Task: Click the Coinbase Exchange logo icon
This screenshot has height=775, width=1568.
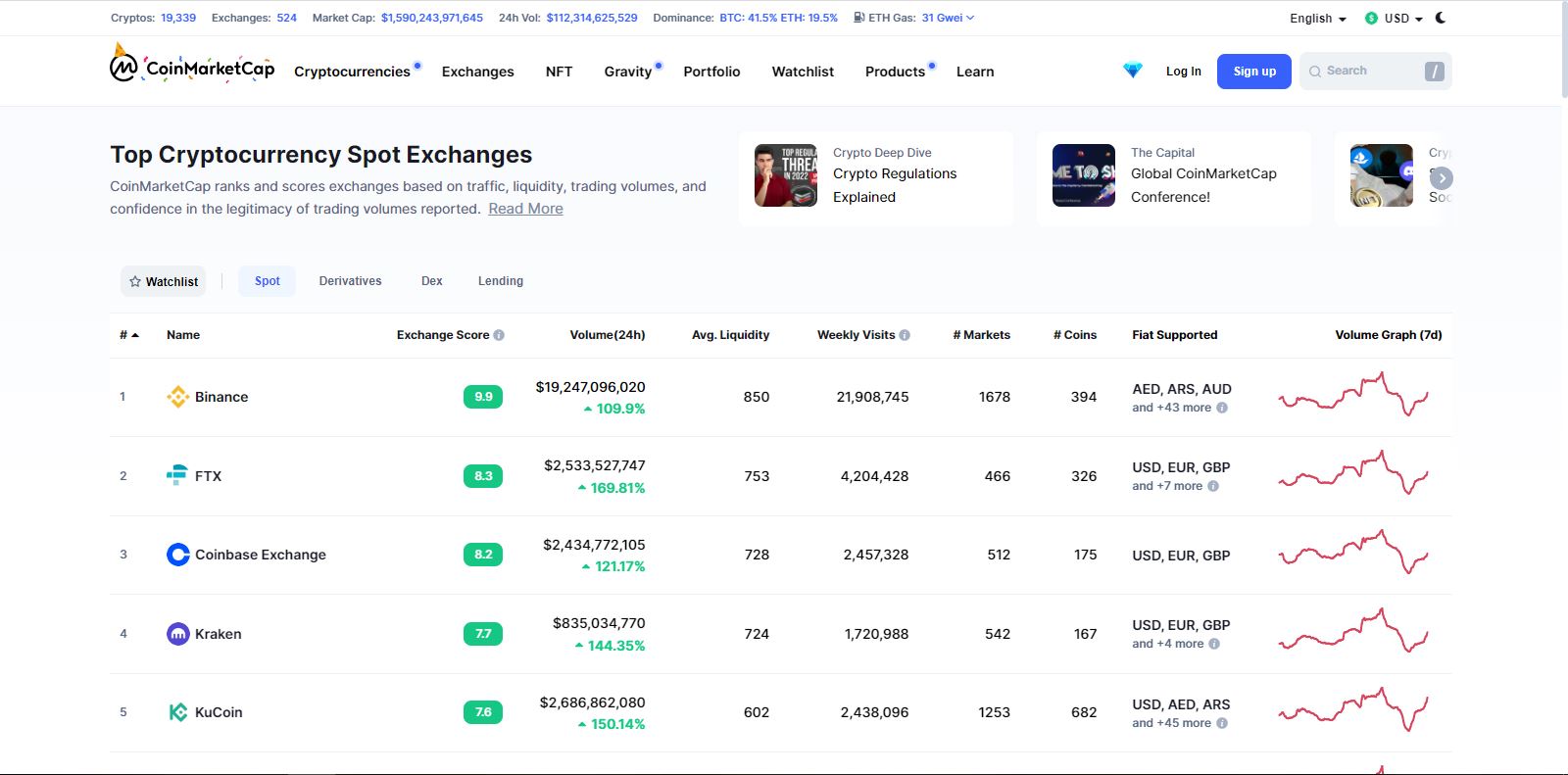Action: pos(178,555)
